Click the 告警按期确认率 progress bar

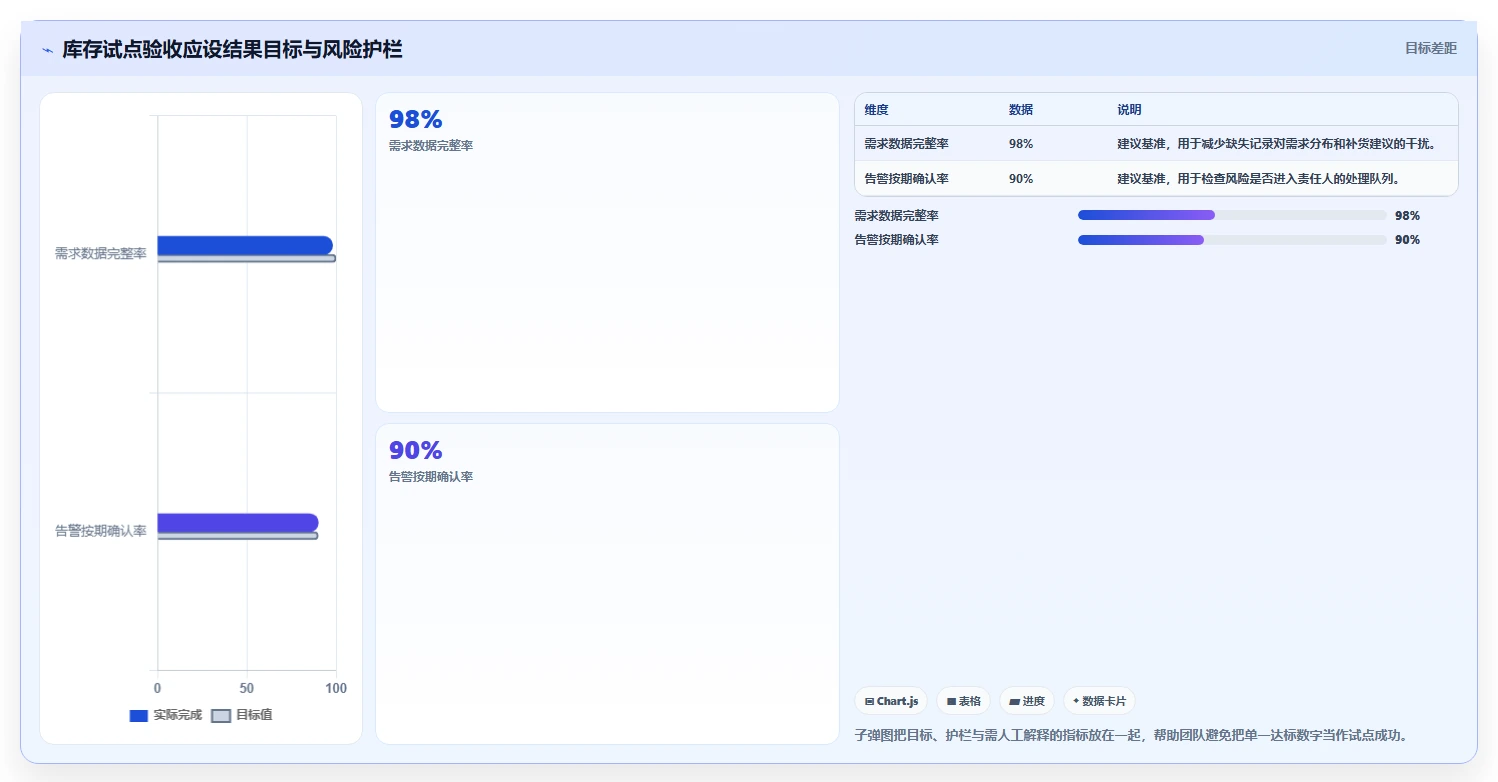(x=1232, y=240)
